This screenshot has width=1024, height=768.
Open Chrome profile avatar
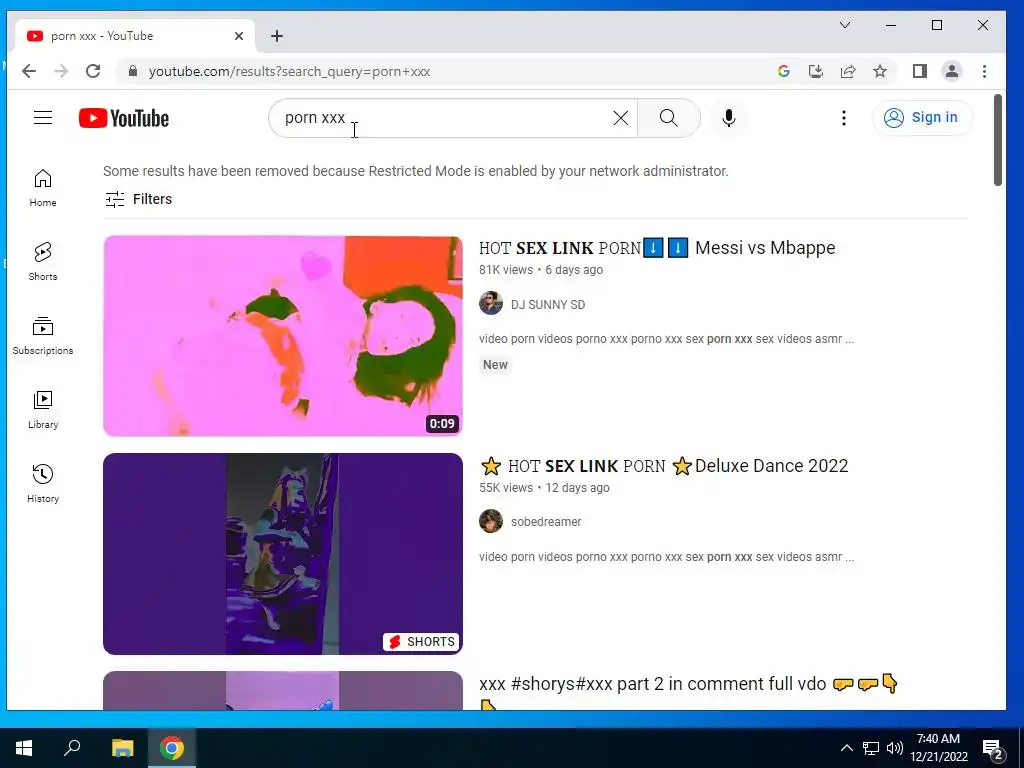952,71
